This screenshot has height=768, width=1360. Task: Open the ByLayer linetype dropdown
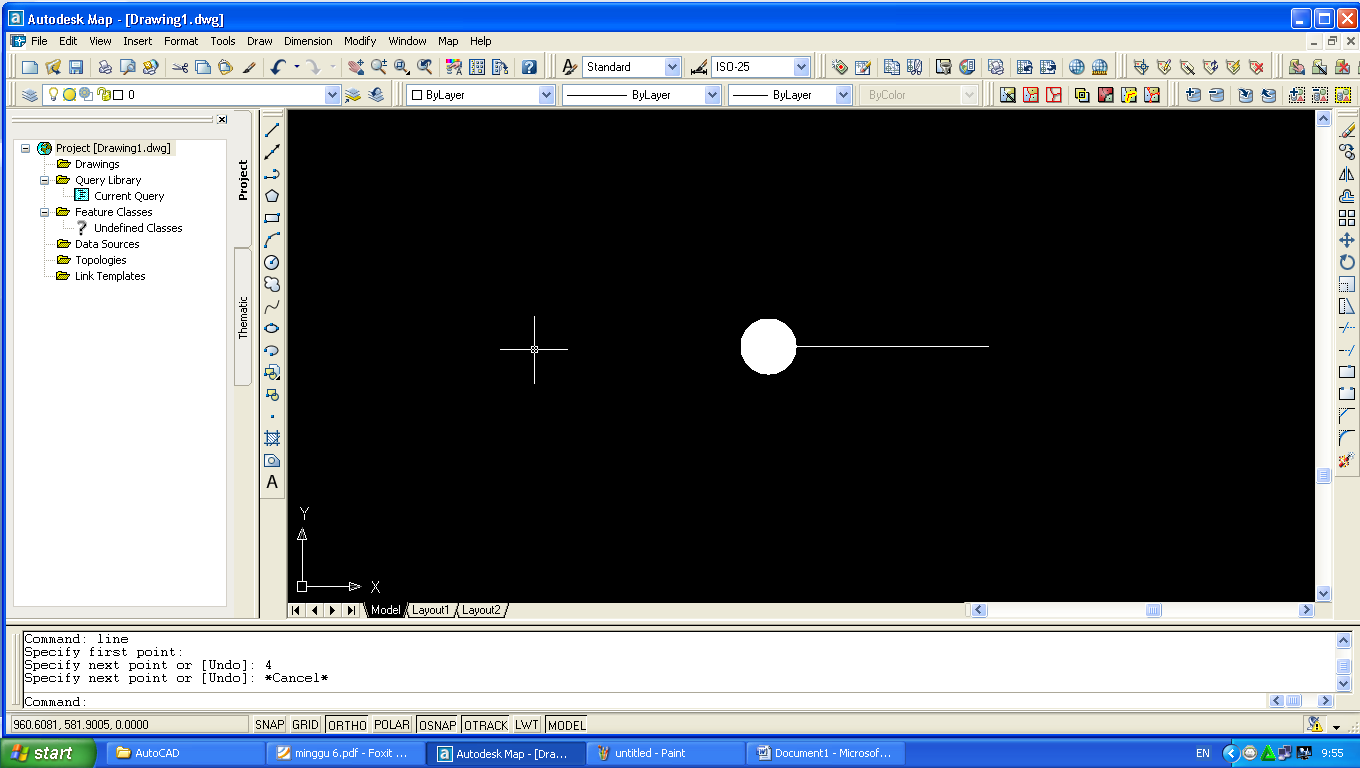pos(712,95)
